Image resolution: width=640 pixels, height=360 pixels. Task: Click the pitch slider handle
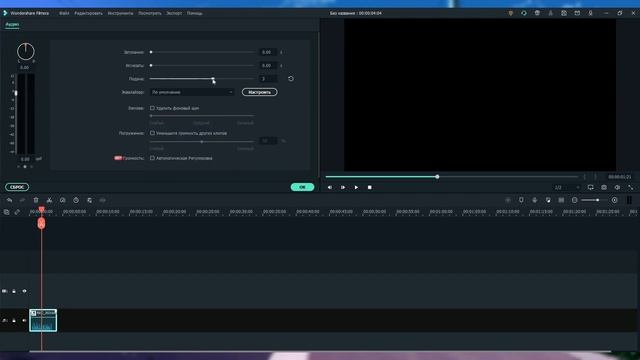click(x=213, y=78)
